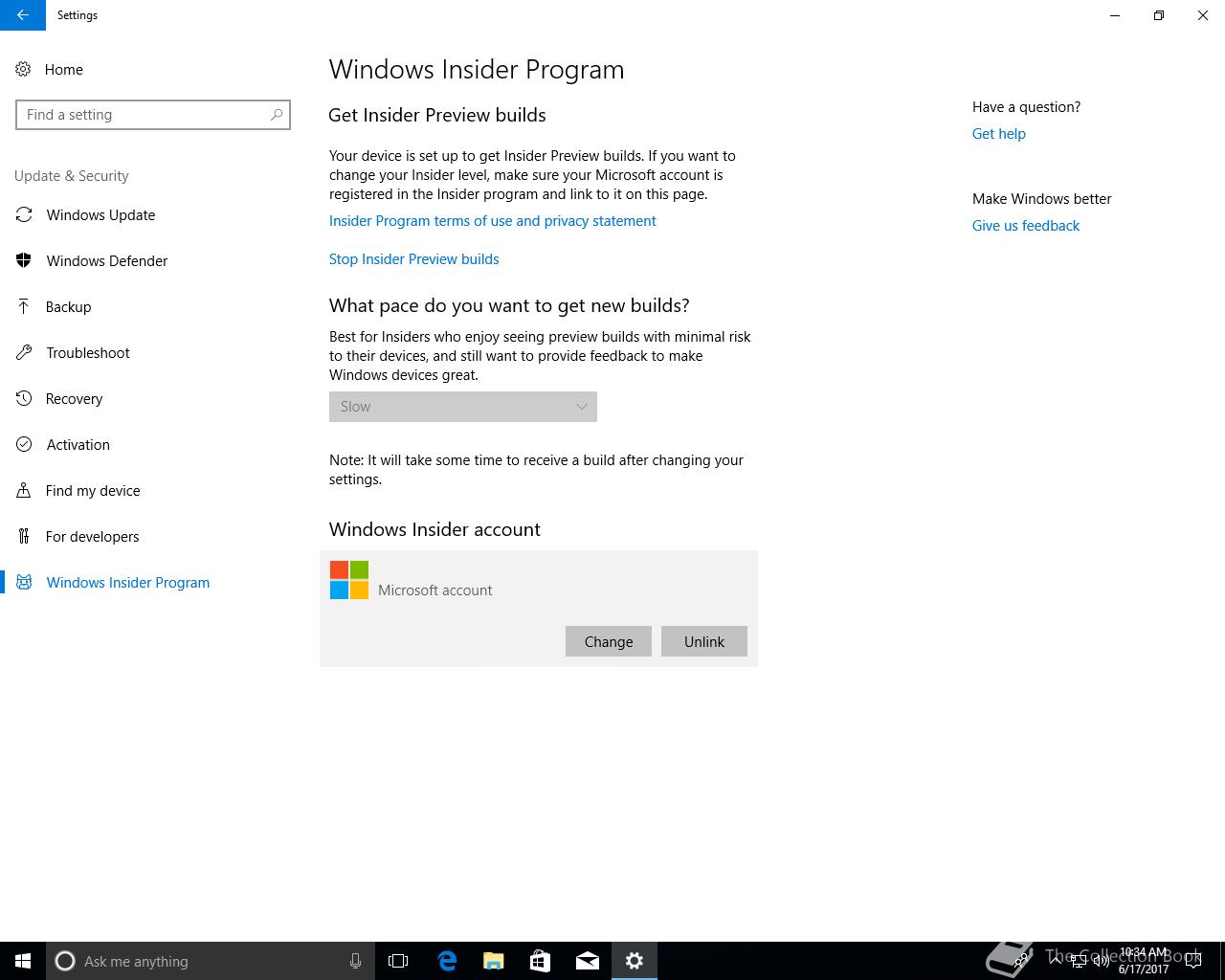Select Windows Insider Program item
Image resolution: width=1225 pixels, height=980 pixels.
pos(127,582)
